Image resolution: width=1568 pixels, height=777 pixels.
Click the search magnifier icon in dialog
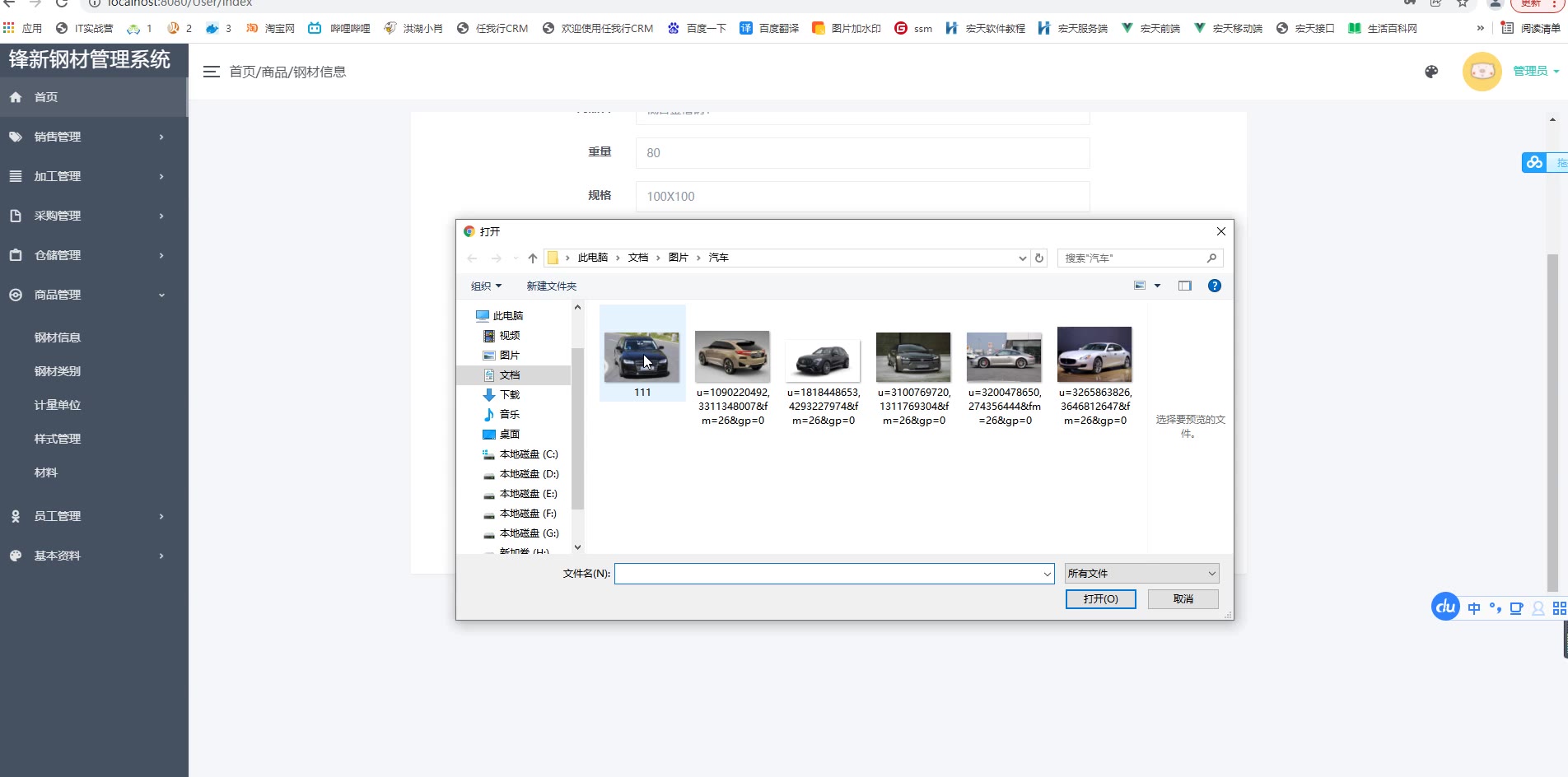tap(1211, 258)
